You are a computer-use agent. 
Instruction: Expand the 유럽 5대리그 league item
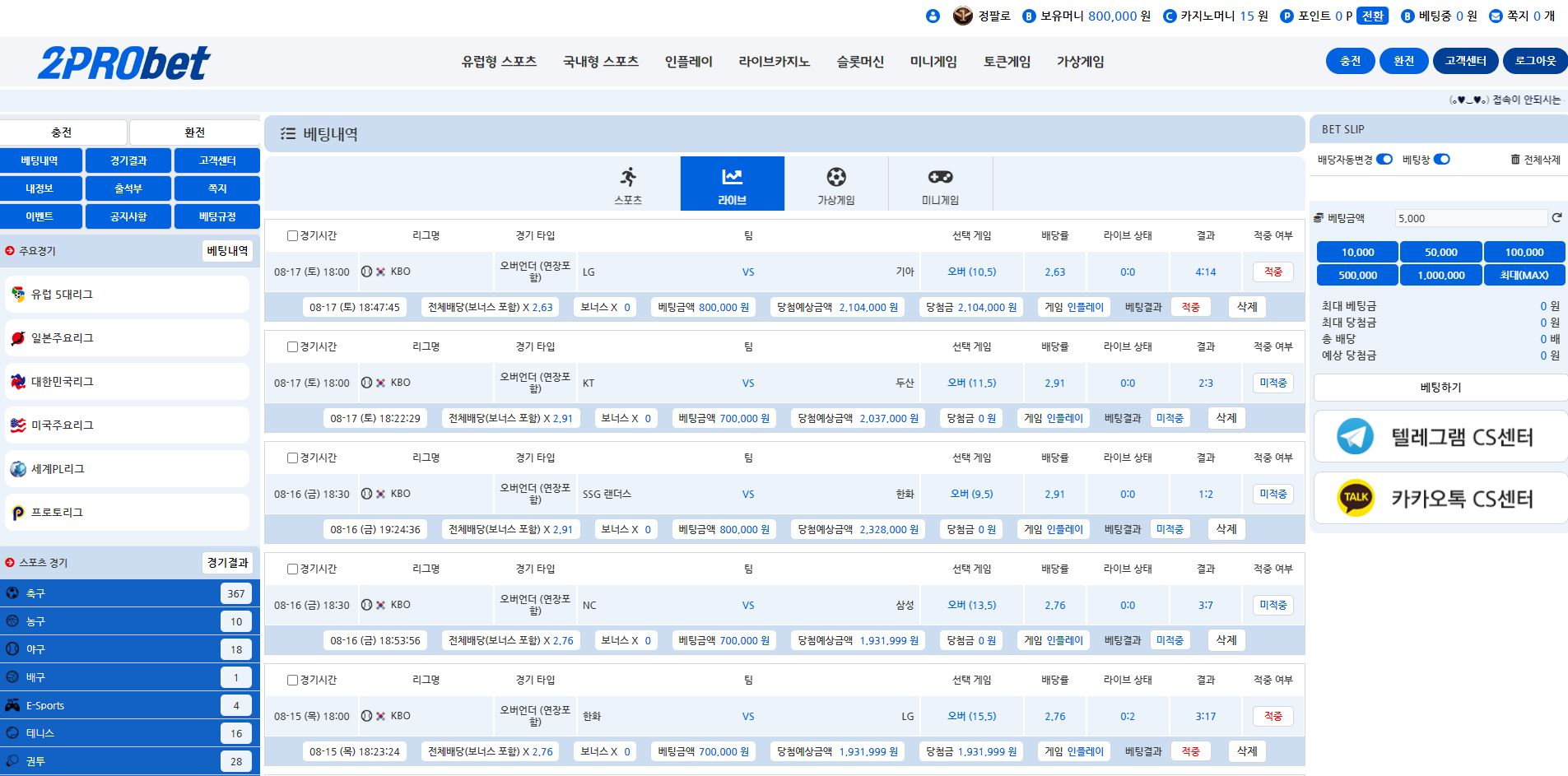coord(127,295)
